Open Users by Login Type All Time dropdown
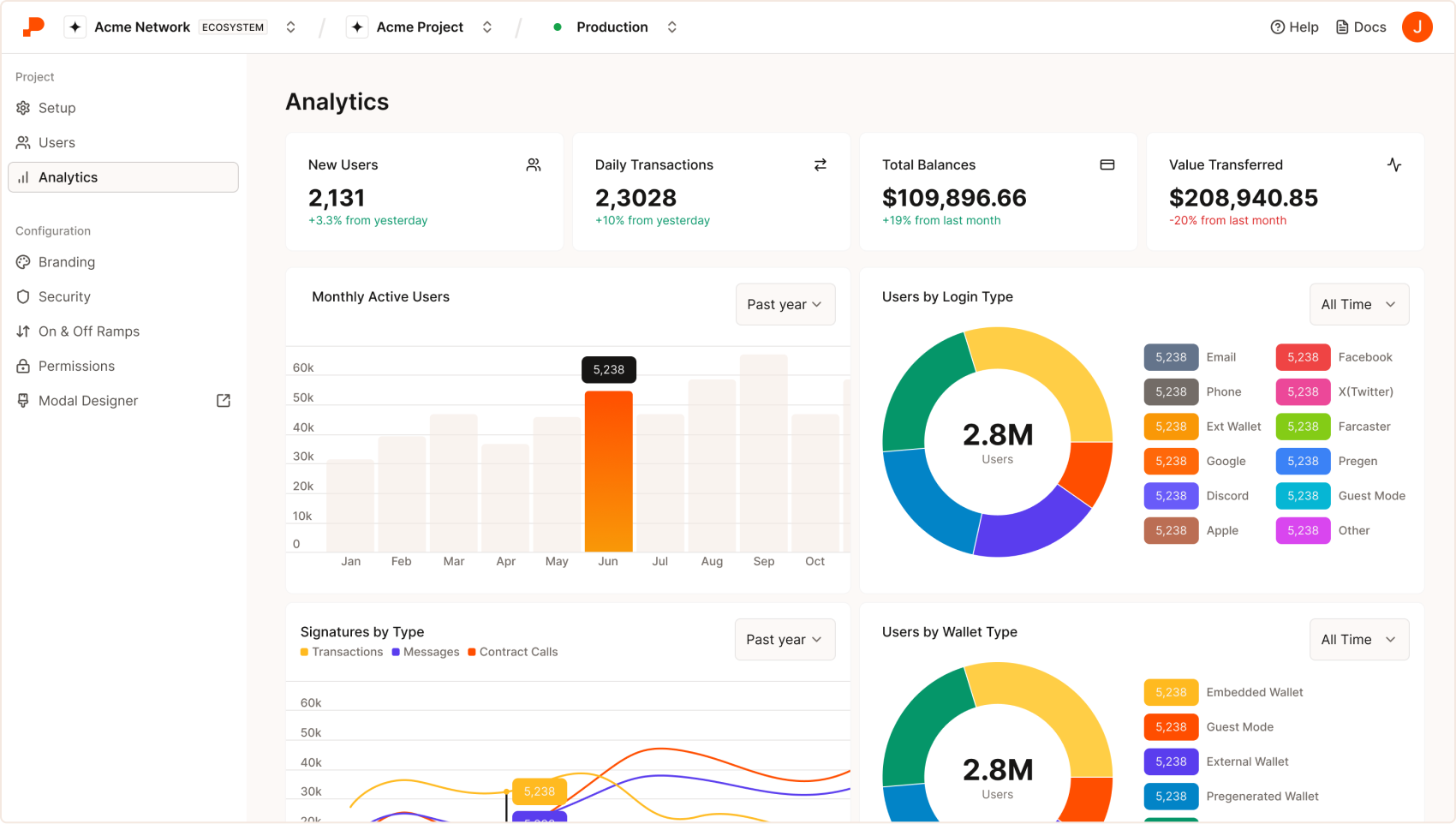Viewport: 1456px width, 824px height. pos(1359,304)
